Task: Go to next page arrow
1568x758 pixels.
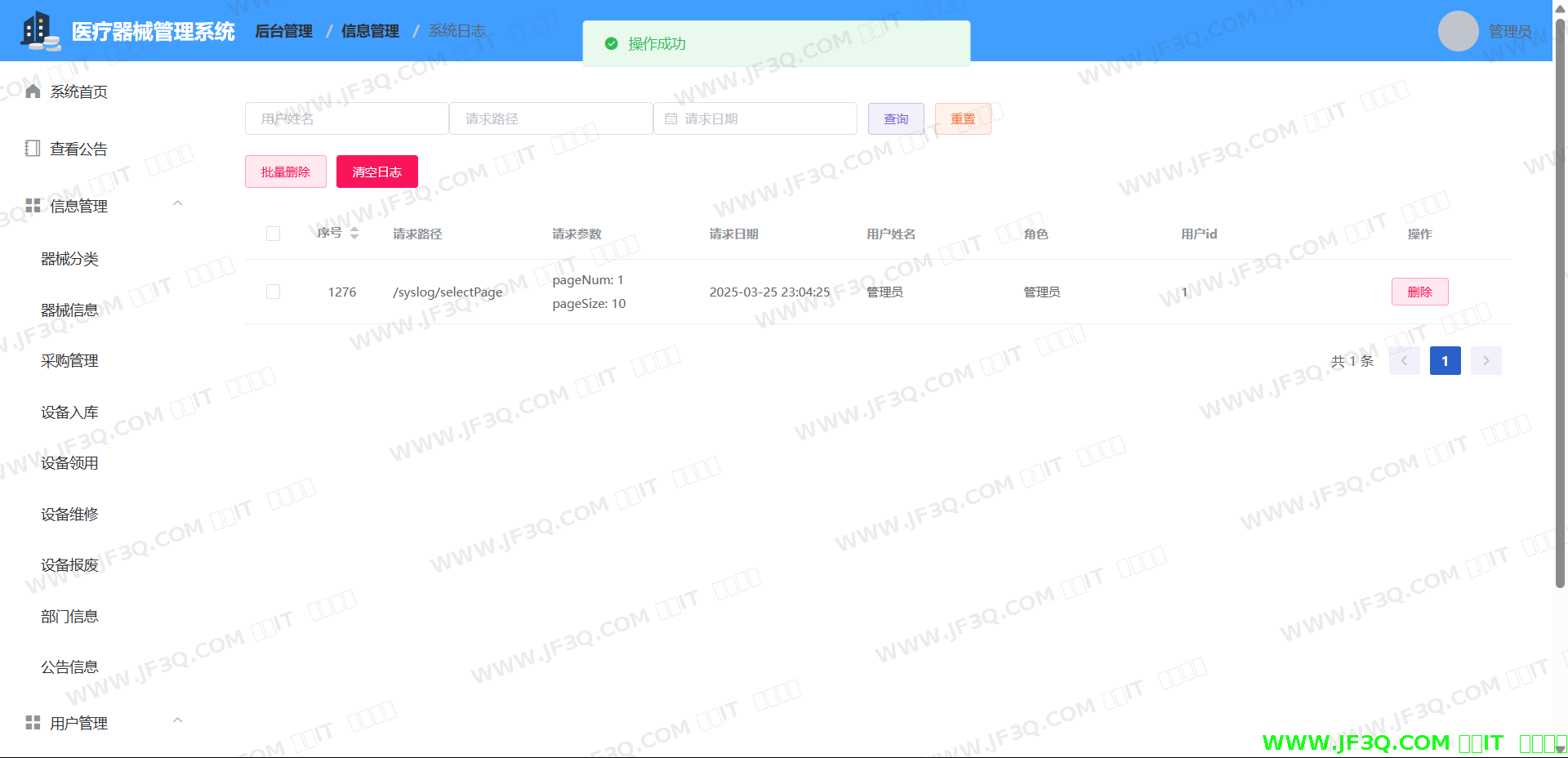Action: click(x=1486, y=361)
